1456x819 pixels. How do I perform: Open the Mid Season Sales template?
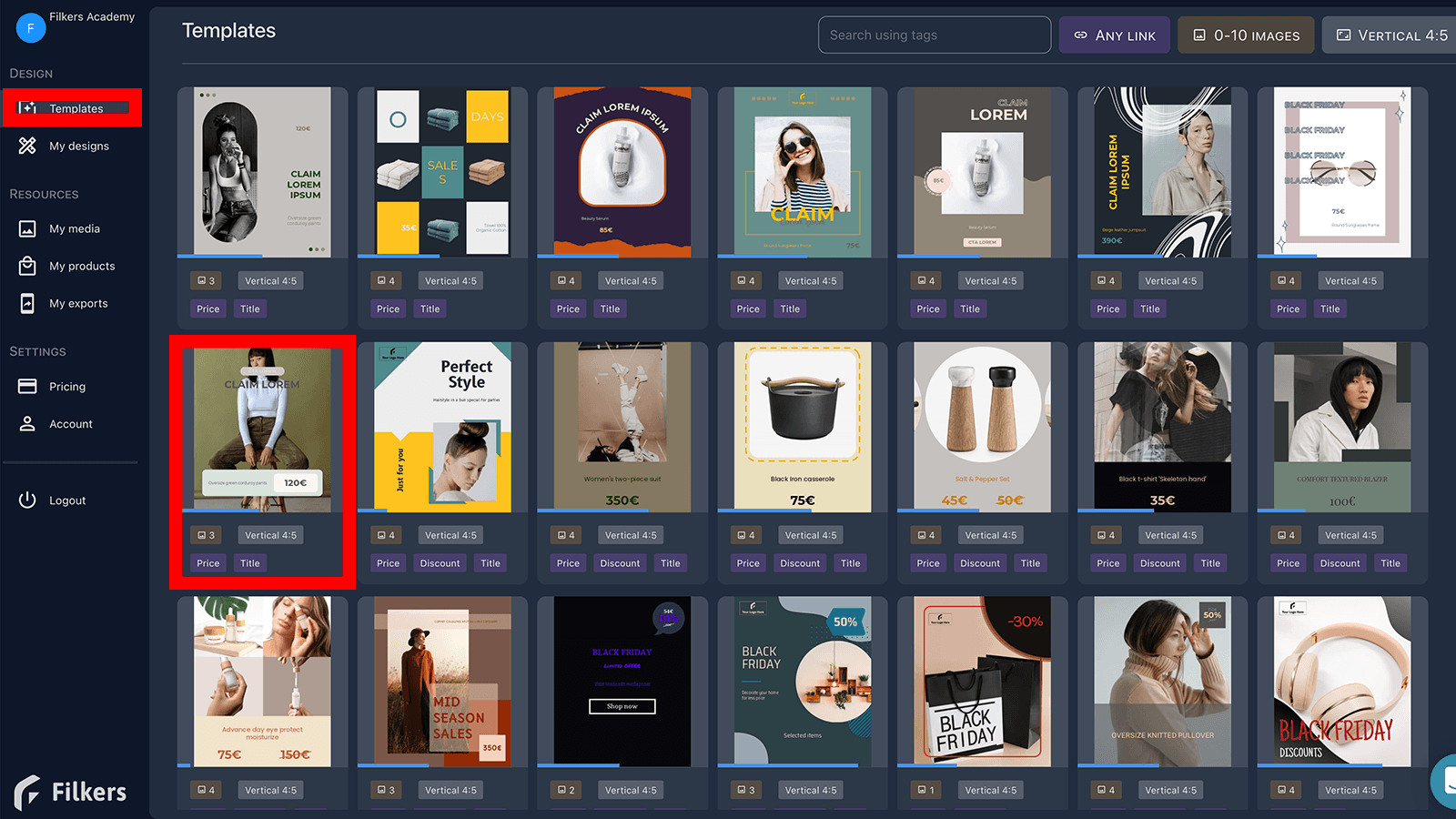[442, 681]
